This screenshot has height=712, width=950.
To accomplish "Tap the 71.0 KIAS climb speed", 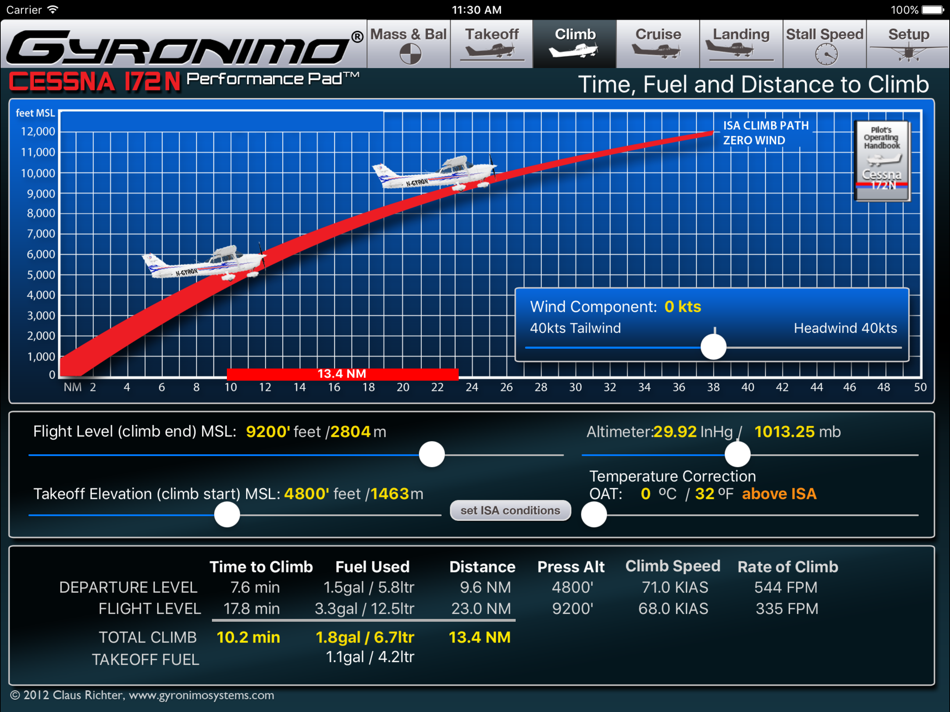I will [x=674, y=587].
